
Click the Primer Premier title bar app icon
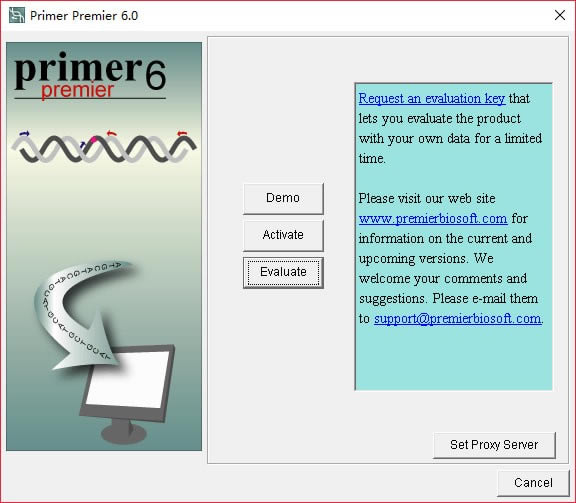(17, 15)
